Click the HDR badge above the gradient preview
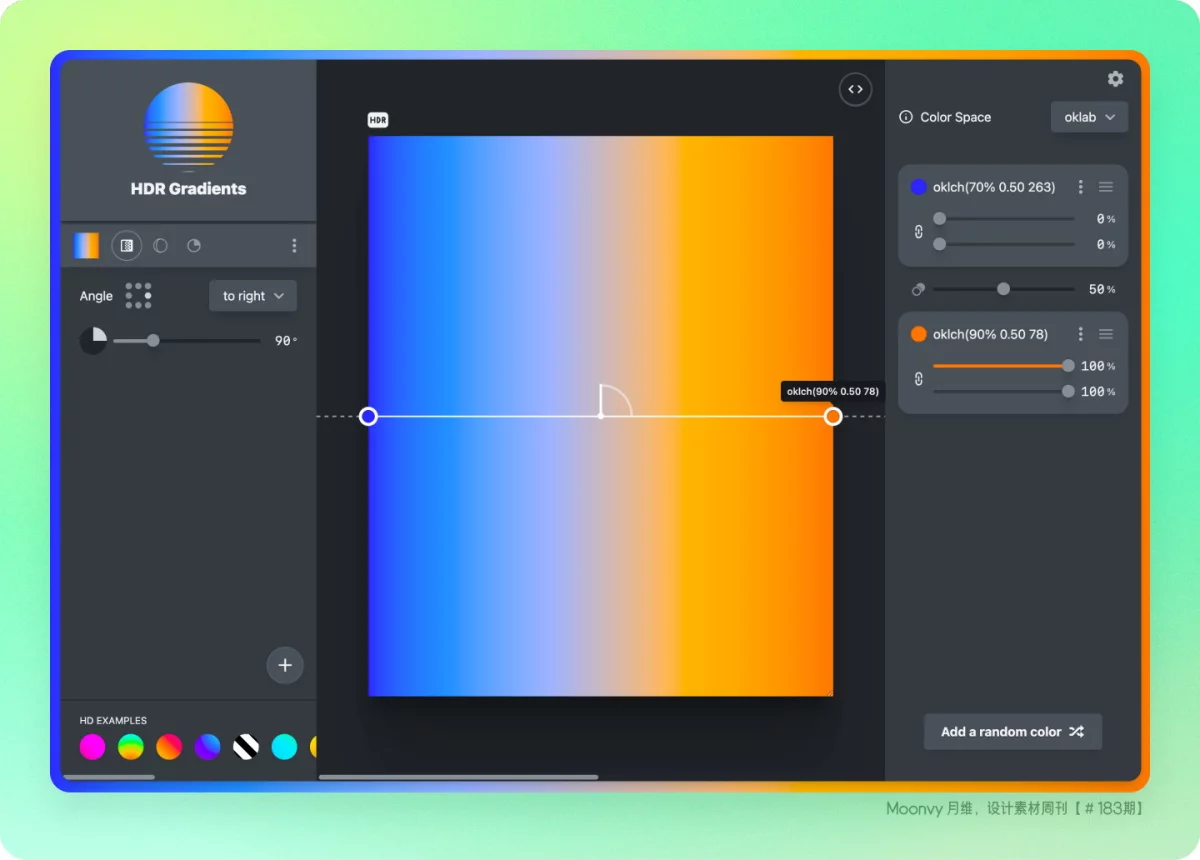 (x=378, y=120)
